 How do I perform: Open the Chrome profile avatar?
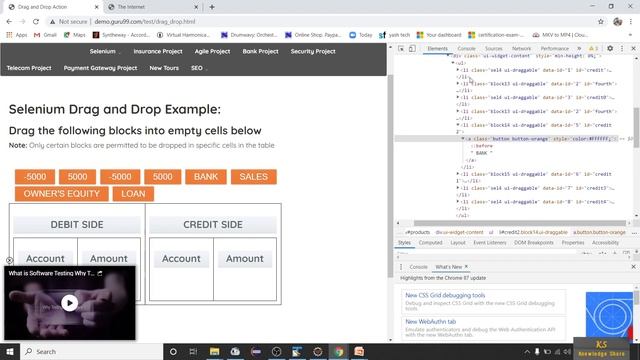(617, 21)
